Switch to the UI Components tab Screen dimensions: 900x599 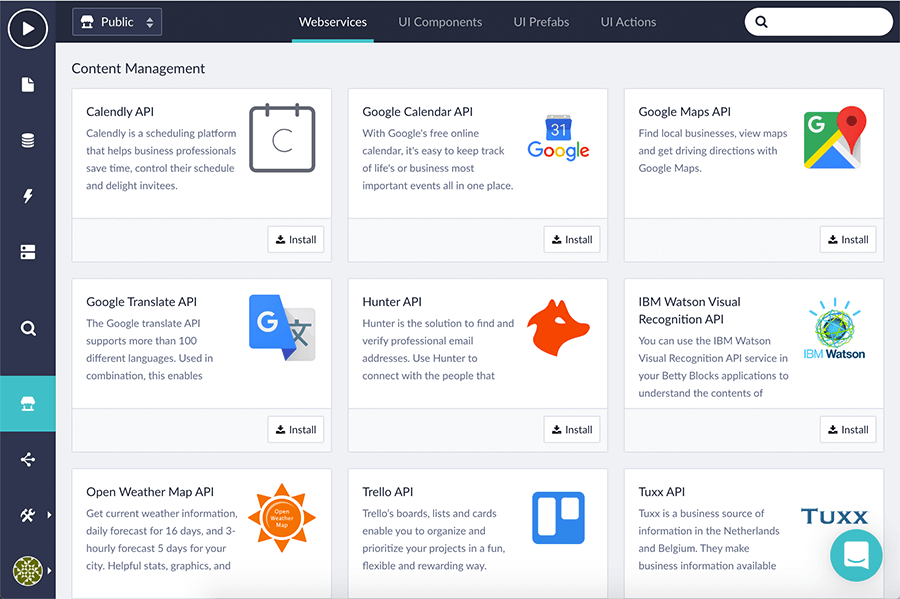click(x=440, y=22)
